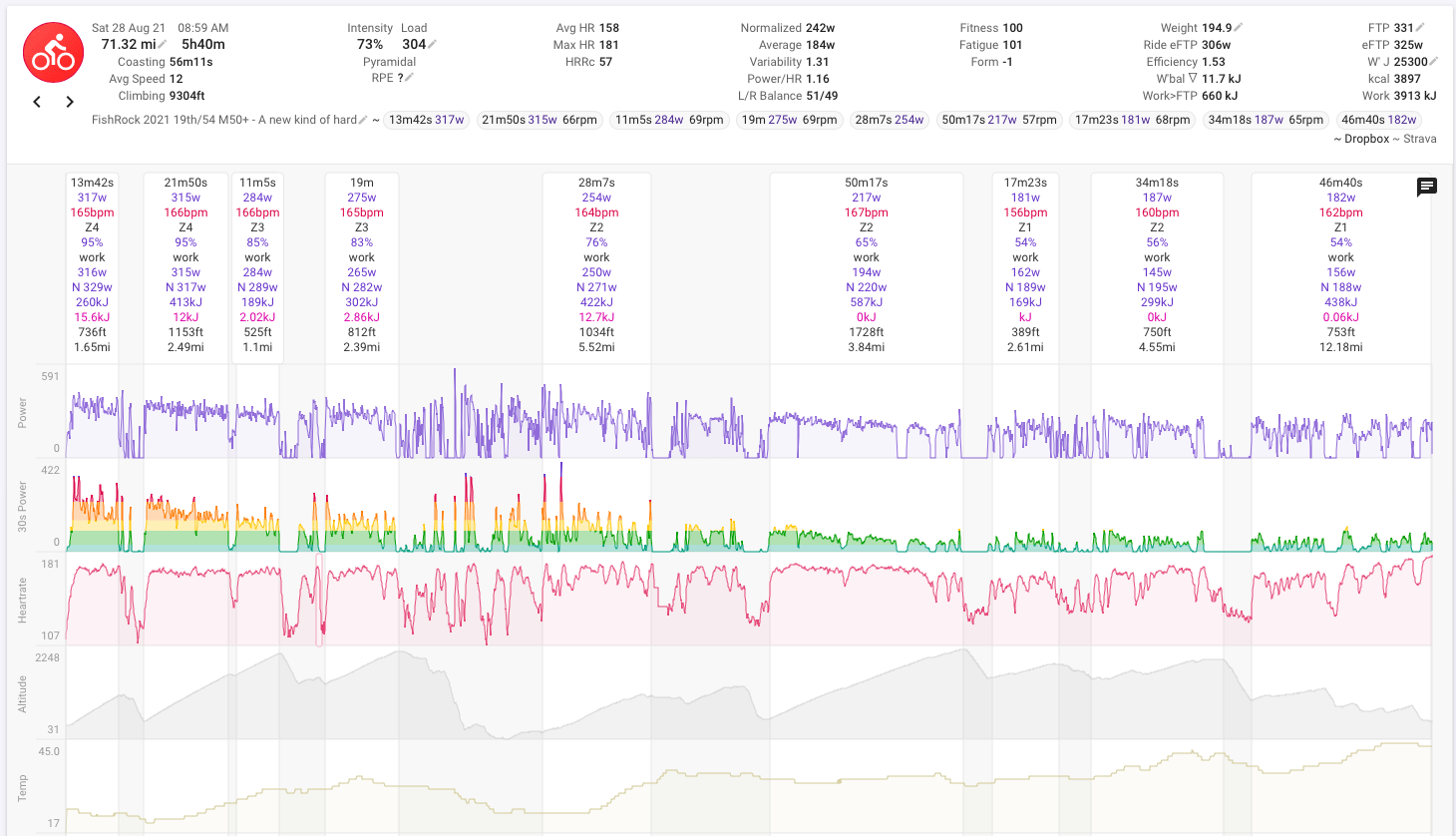This screenshot has width=1456, height=836.
Task: Click pencil next to FTP 331
Action: [1421, 28]
